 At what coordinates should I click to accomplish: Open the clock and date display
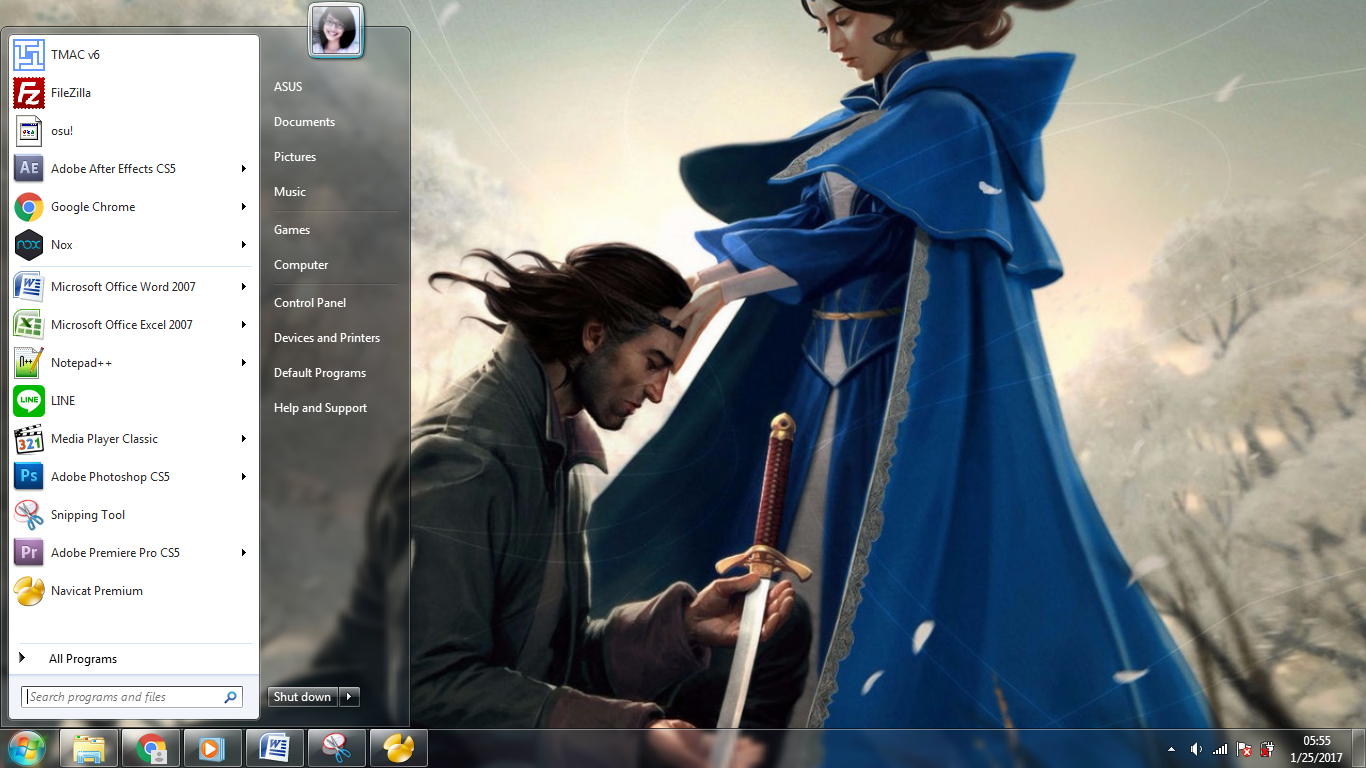[1317, 749]
